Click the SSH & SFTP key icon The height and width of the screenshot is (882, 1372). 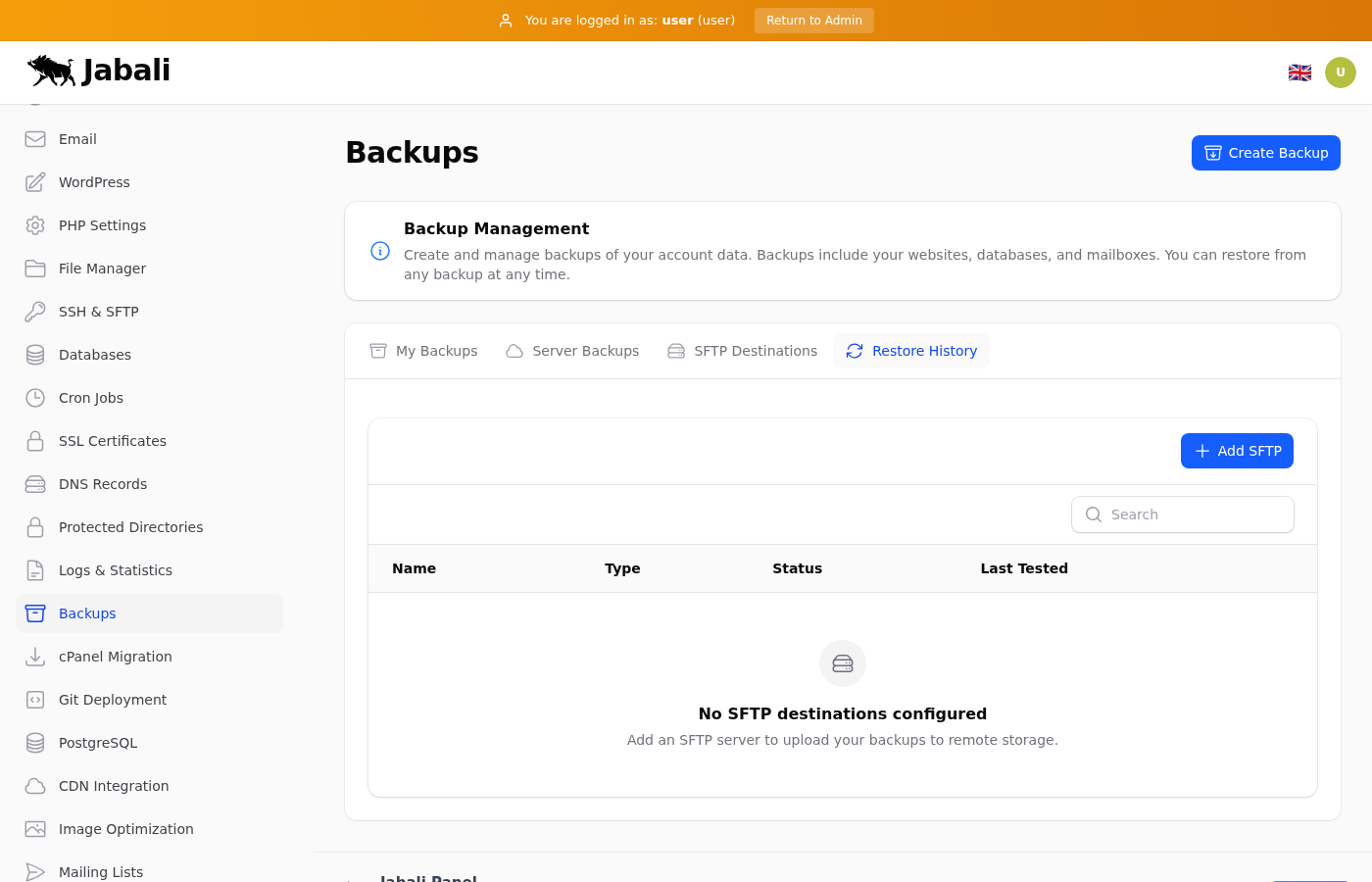click(35, 312)
